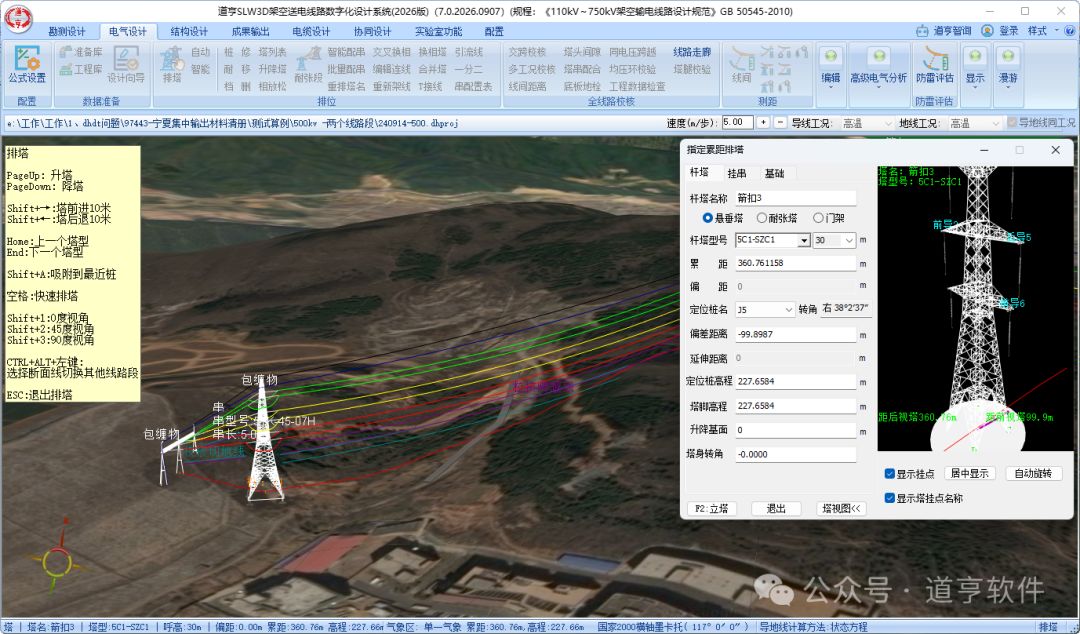
Task: Decrease speed with the minus button
Action: pos(780,123)
